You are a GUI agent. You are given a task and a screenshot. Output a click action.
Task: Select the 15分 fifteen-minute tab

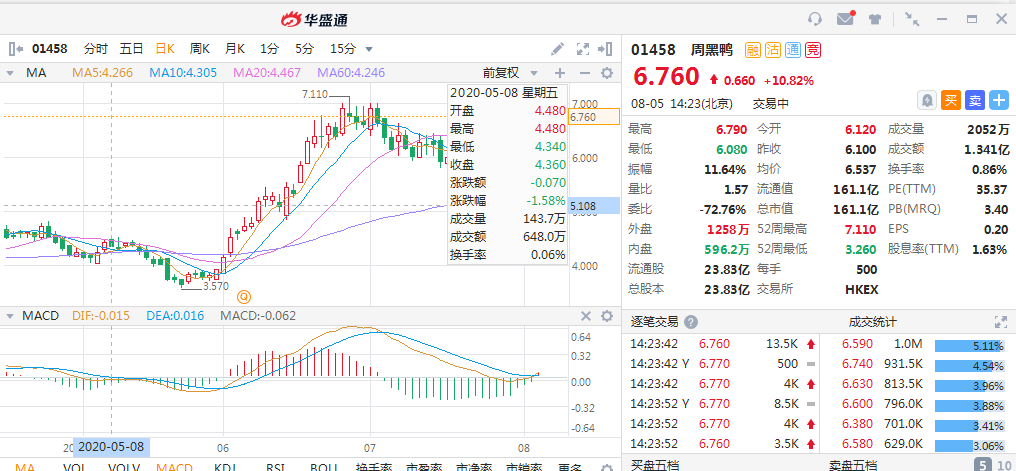tap(343, 49)
